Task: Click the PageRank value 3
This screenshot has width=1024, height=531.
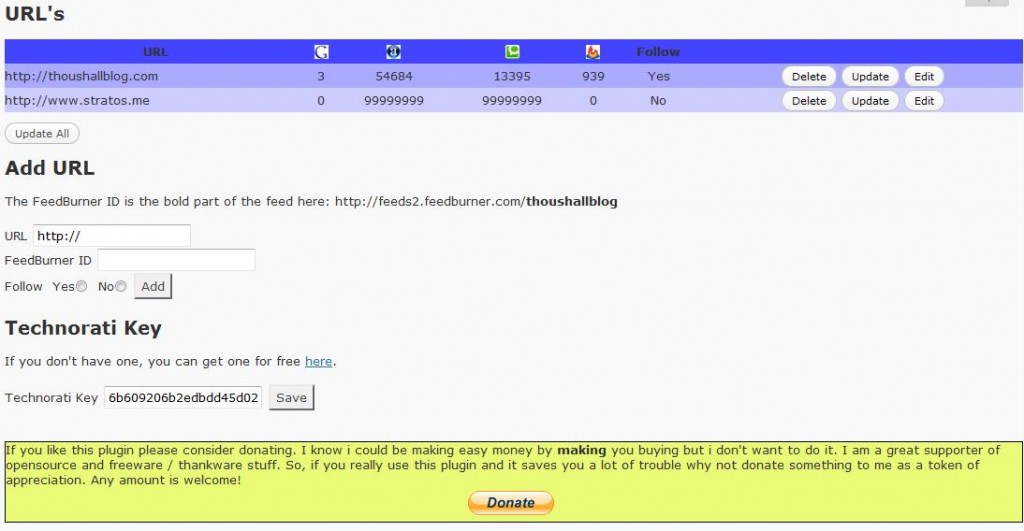Action: click(x=321, y=76)
